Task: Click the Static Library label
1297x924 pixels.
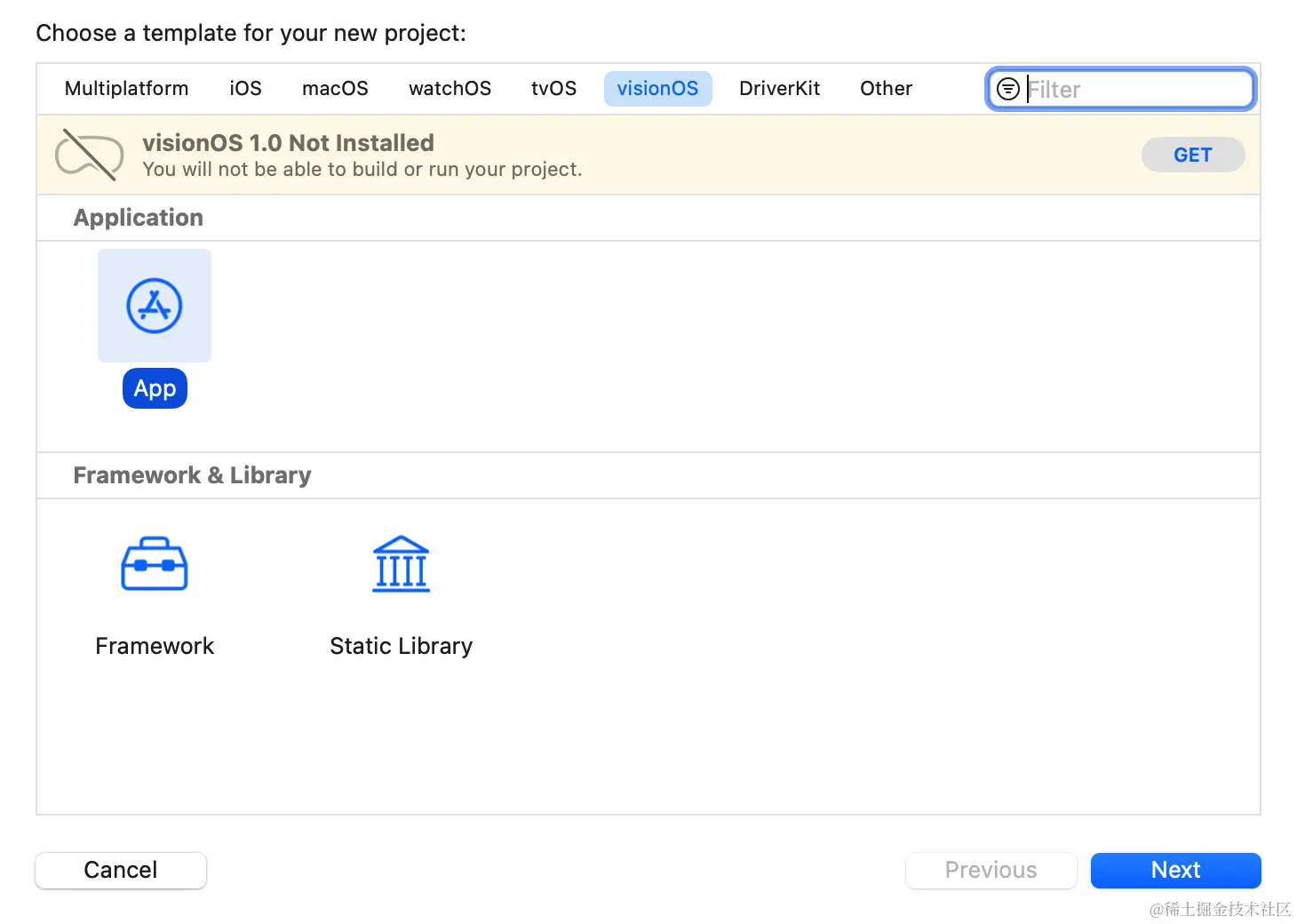Action: pyautogui.click(x=401, y=646)
